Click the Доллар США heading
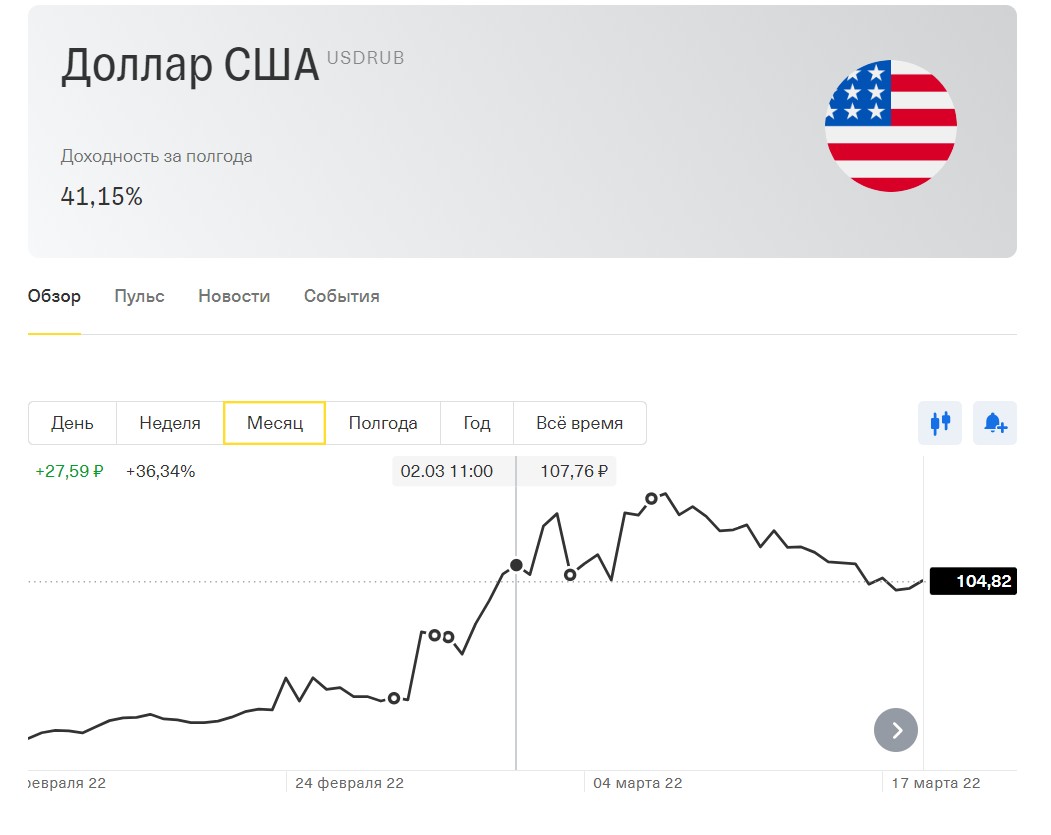Image resolution: width=1051 pixels, height=835 pixels. tap(190, 66)
